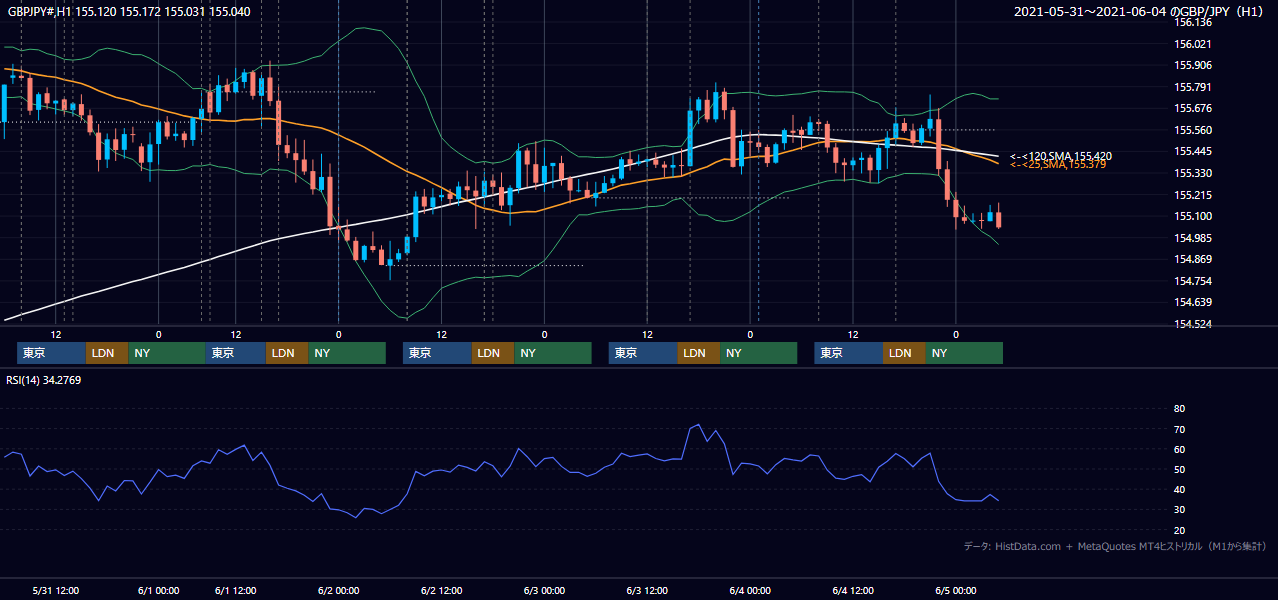Viewport: 1278px width, 600px height.
Task: Pick the 155.676 price label
Action: (1193, 108)
